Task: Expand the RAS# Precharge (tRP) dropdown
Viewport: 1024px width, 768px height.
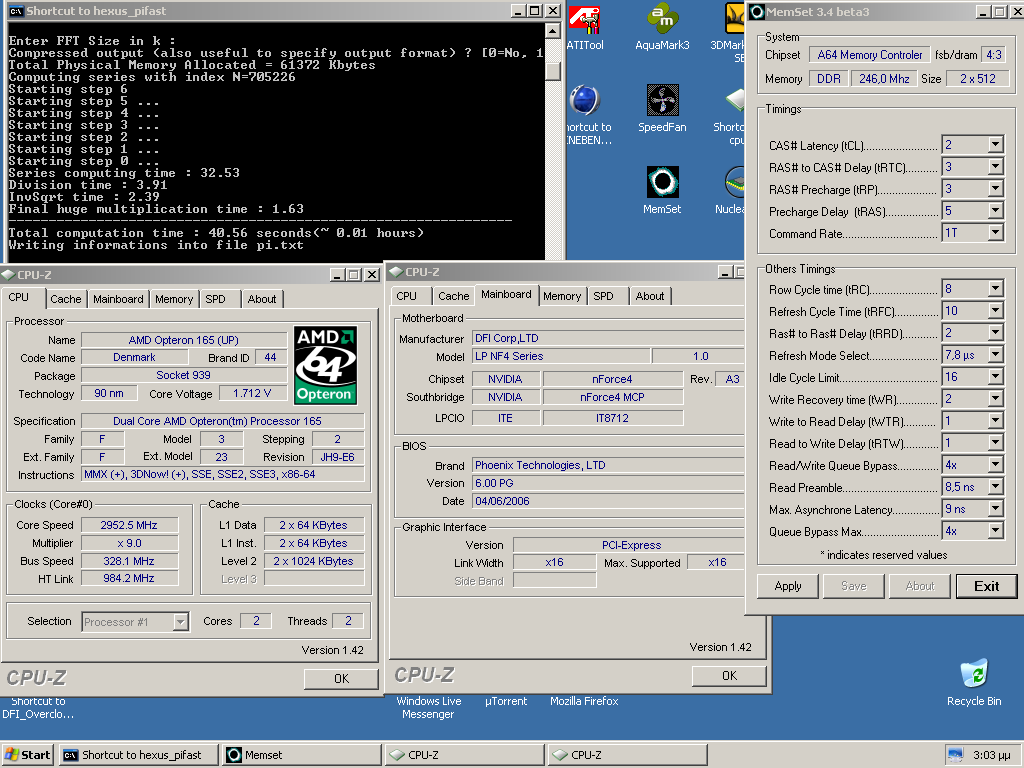Action: 995,189
